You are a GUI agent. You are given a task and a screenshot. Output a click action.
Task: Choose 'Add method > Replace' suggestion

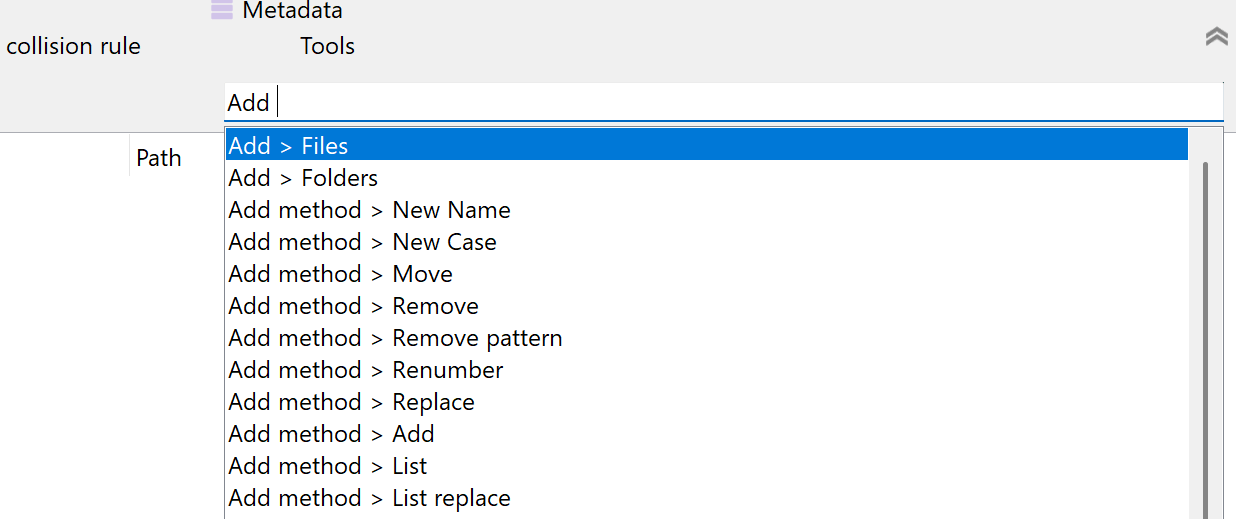(x=351, y=402)
